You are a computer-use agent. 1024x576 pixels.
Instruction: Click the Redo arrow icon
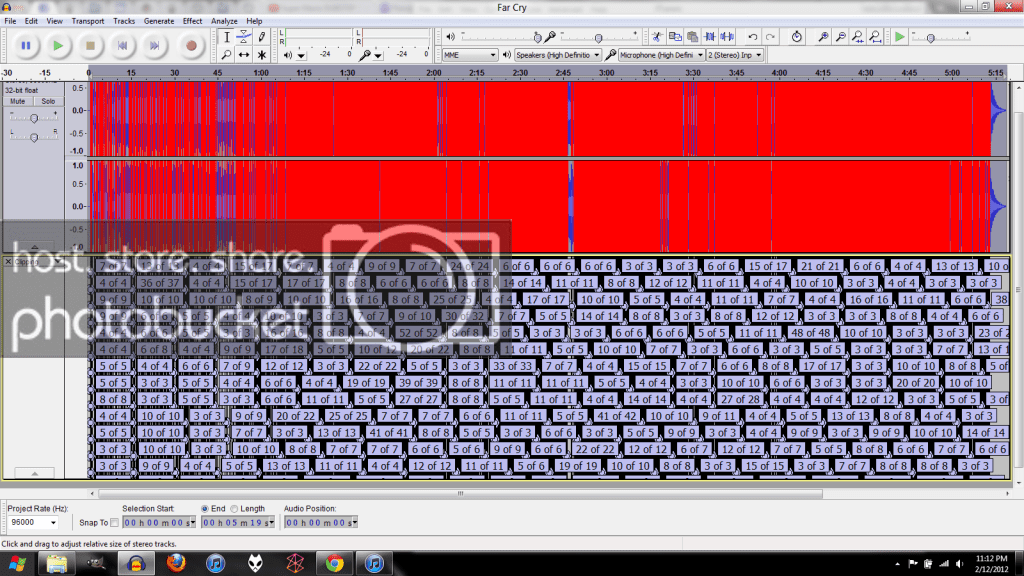coord(770,37)
